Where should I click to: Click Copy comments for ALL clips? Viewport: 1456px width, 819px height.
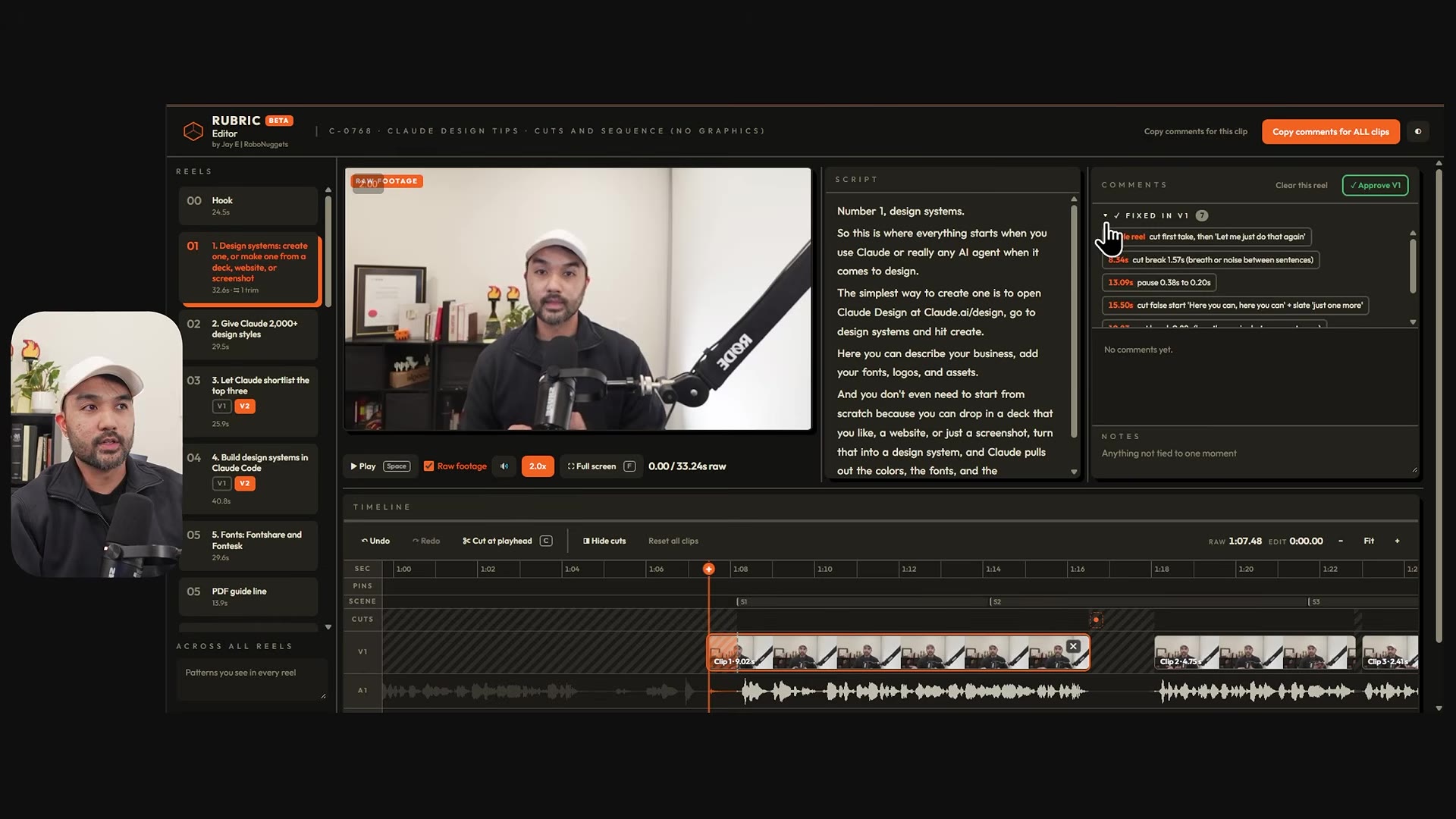pyautogui.click(x=1331, y=132)
